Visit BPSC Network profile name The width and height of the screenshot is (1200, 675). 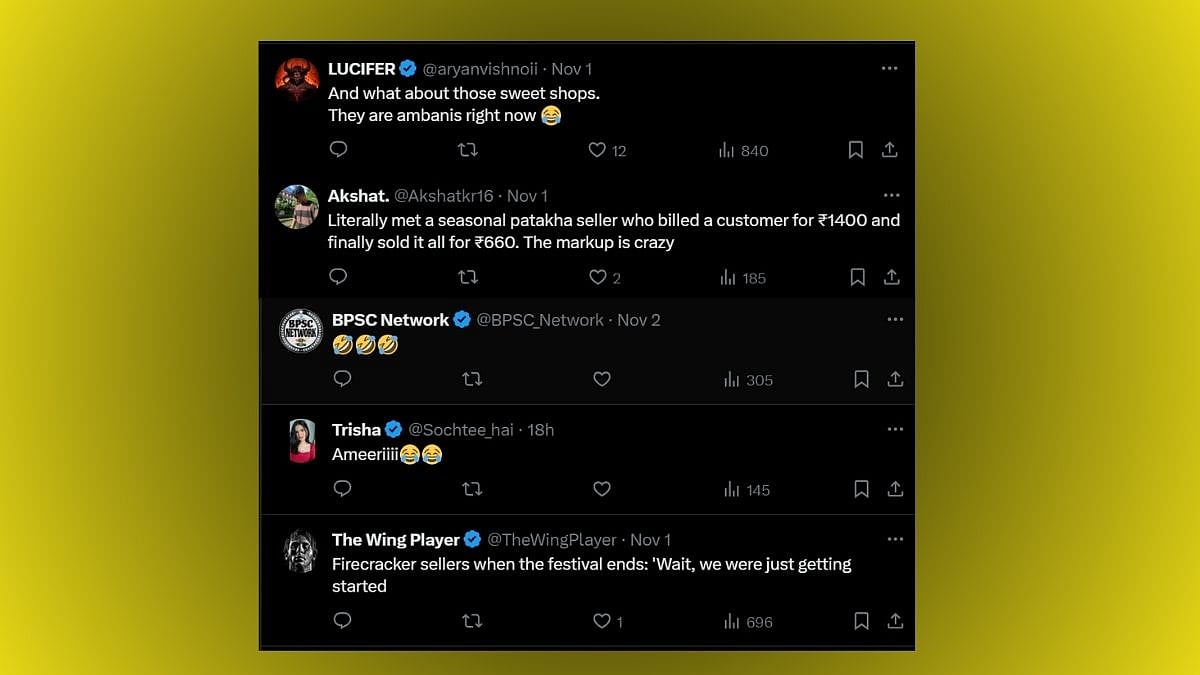tap(390, 320)
